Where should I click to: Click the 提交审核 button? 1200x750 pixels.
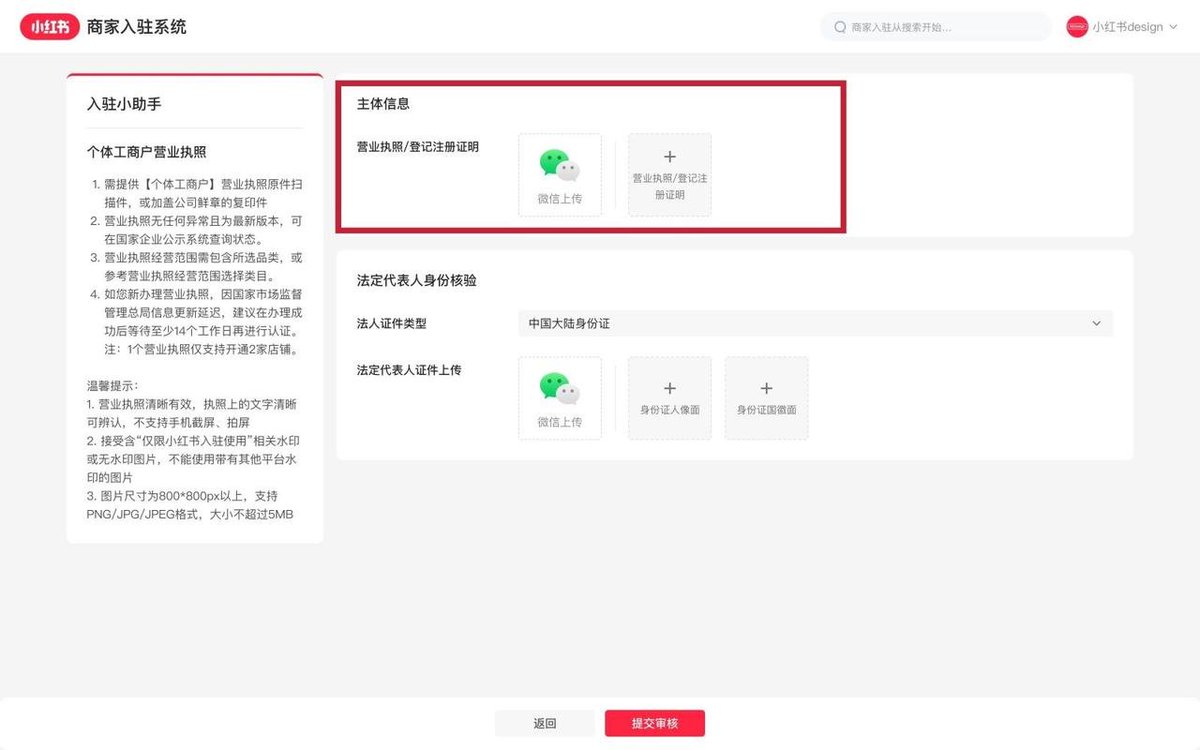pyautogui.click(x=655, y=723)
